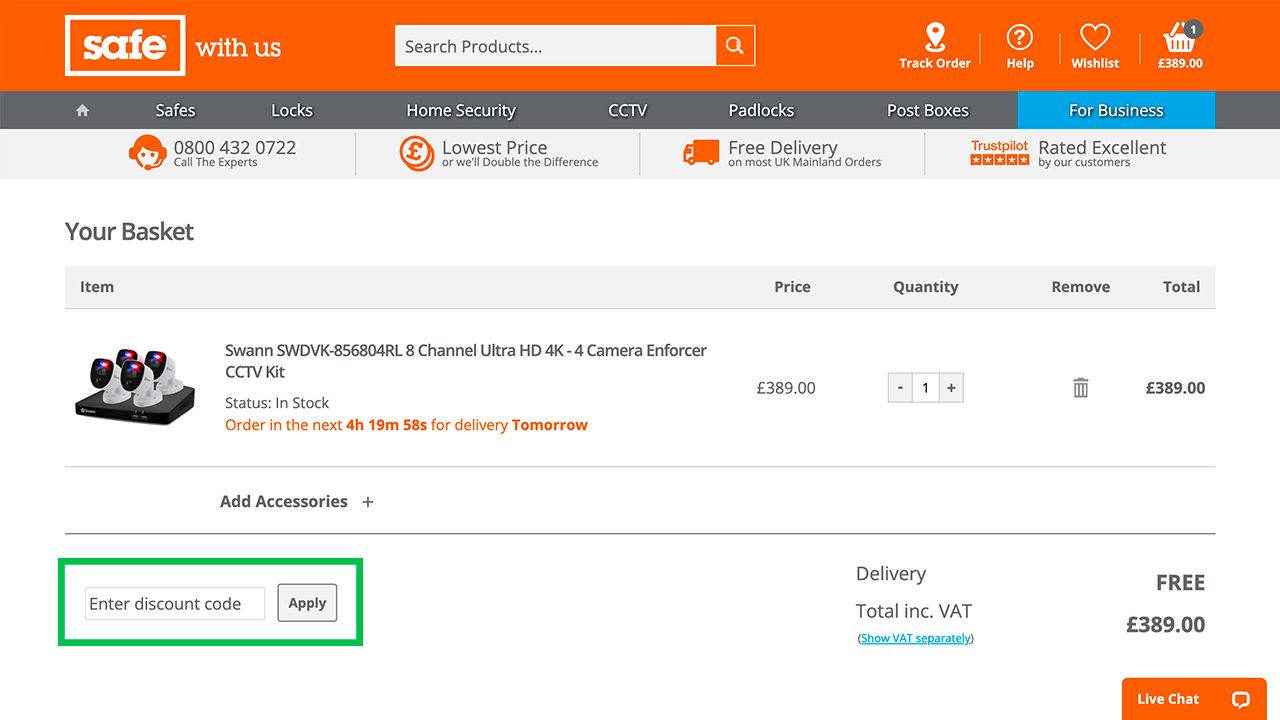
Task: Click the Lowest Price text
Action: [494, 148]
